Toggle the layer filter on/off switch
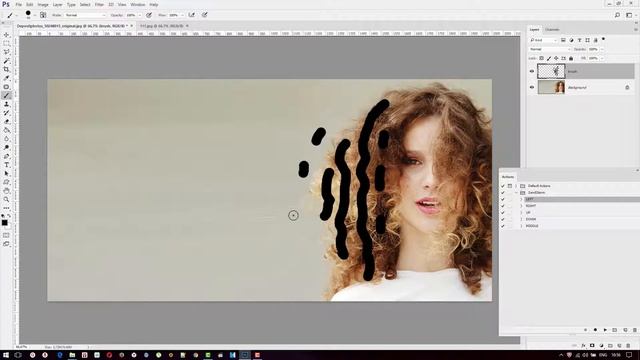 603,40
